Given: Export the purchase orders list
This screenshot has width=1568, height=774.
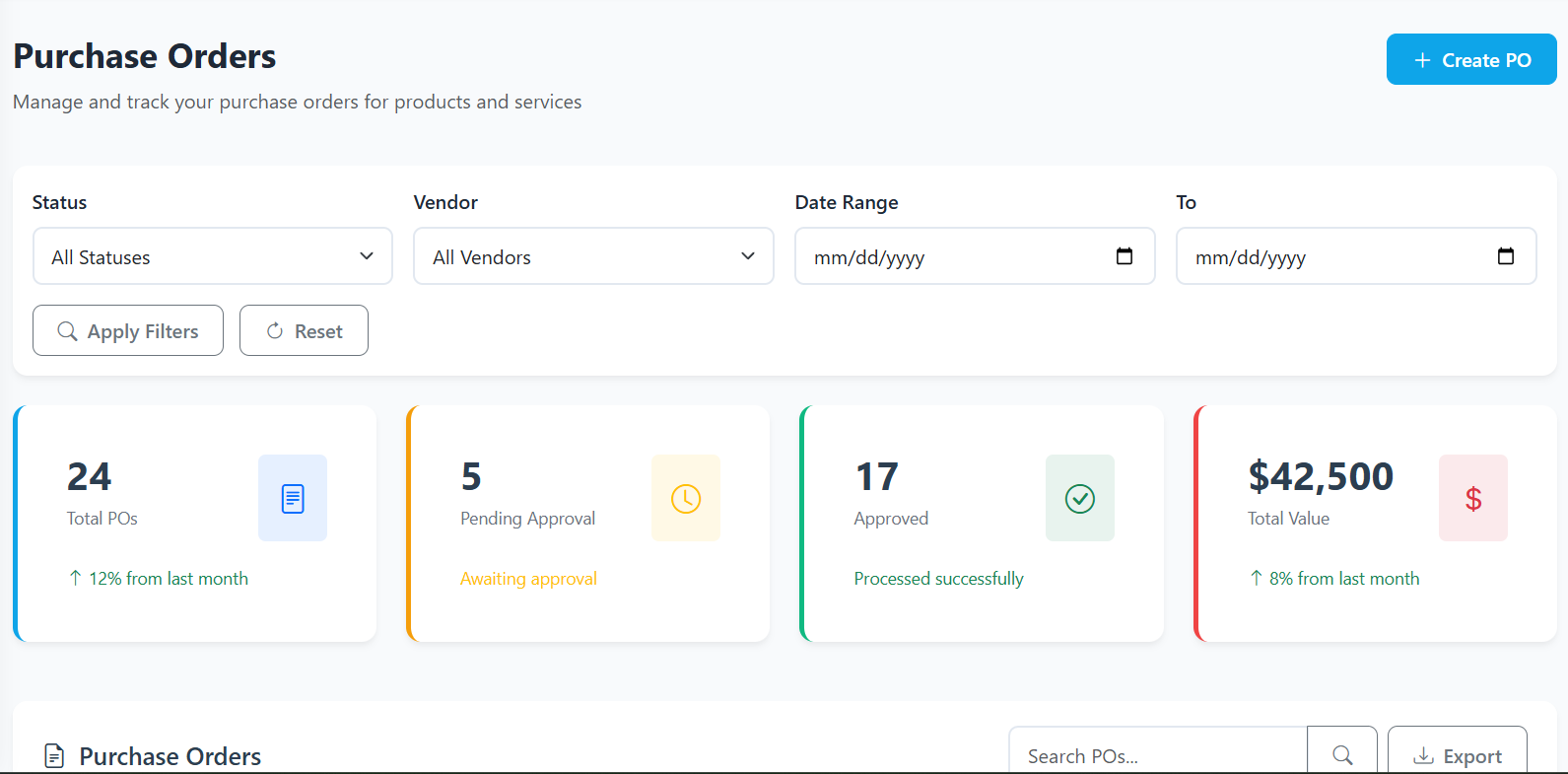Looking at the screenshot, I should point(1457,755).
